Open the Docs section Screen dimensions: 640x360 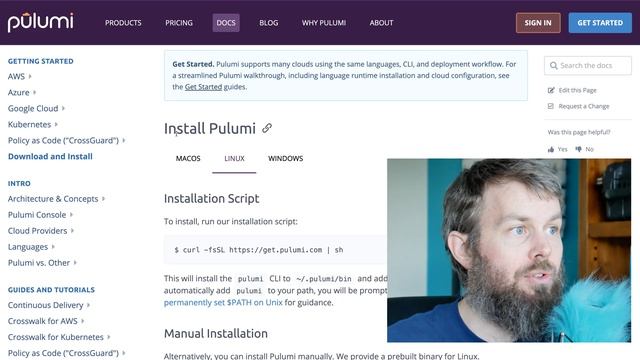click(226, 23)
